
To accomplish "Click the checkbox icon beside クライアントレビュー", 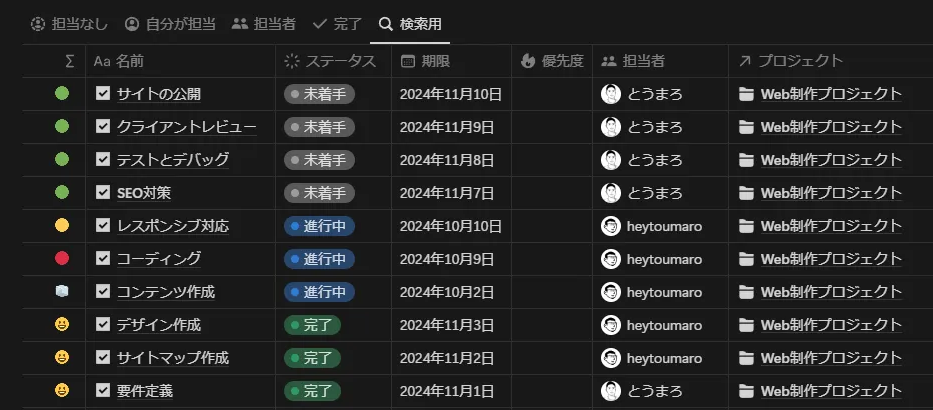I will pyautogui.click(x=103, y=126).
